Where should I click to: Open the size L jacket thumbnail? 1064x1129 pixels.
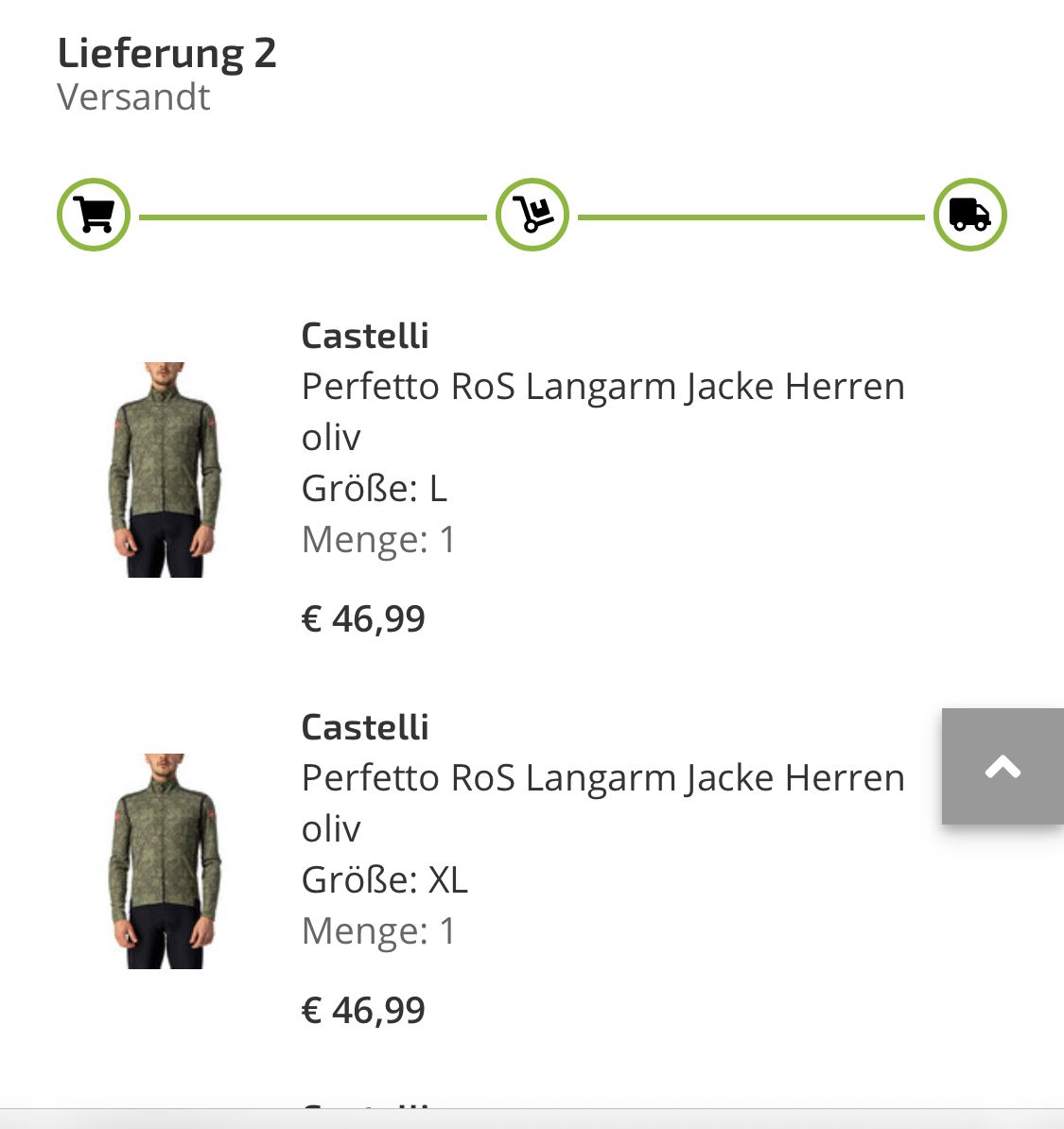tap(166, 469)
